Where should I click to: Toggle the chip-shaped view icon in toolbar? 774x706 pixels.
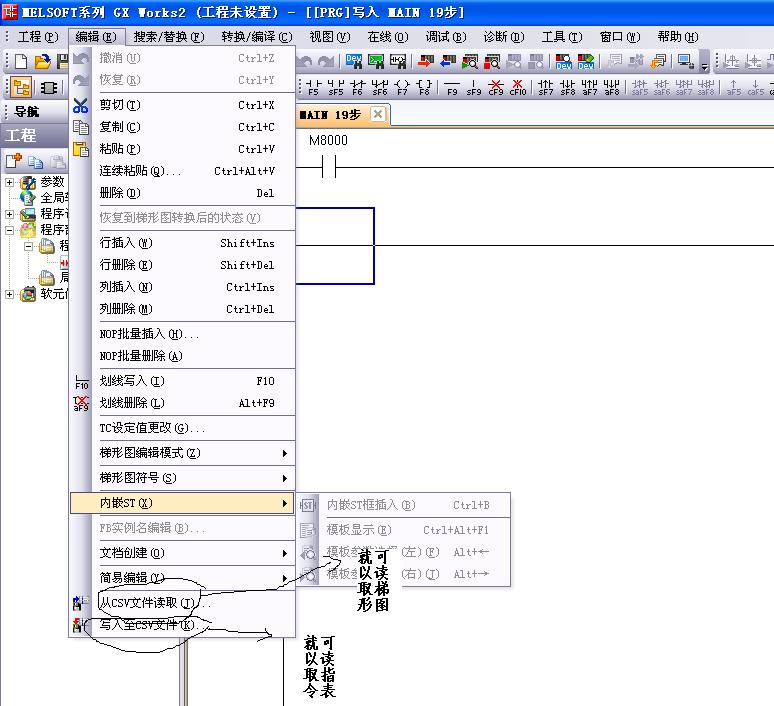coord(47,87)
